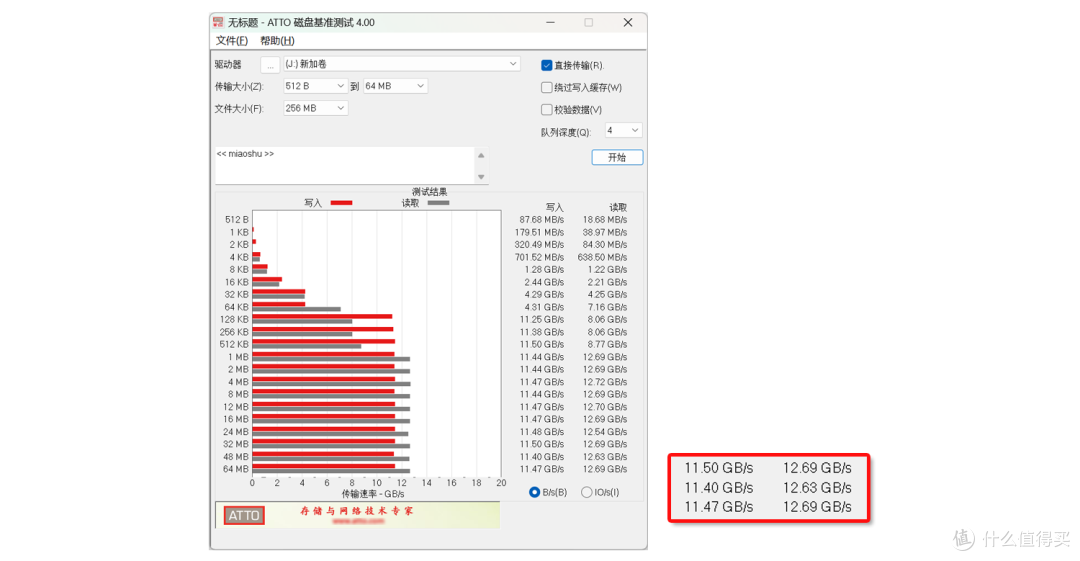Click the write value 11.40 GB/s in results column

pyautogui.click(x=541, y=456)
